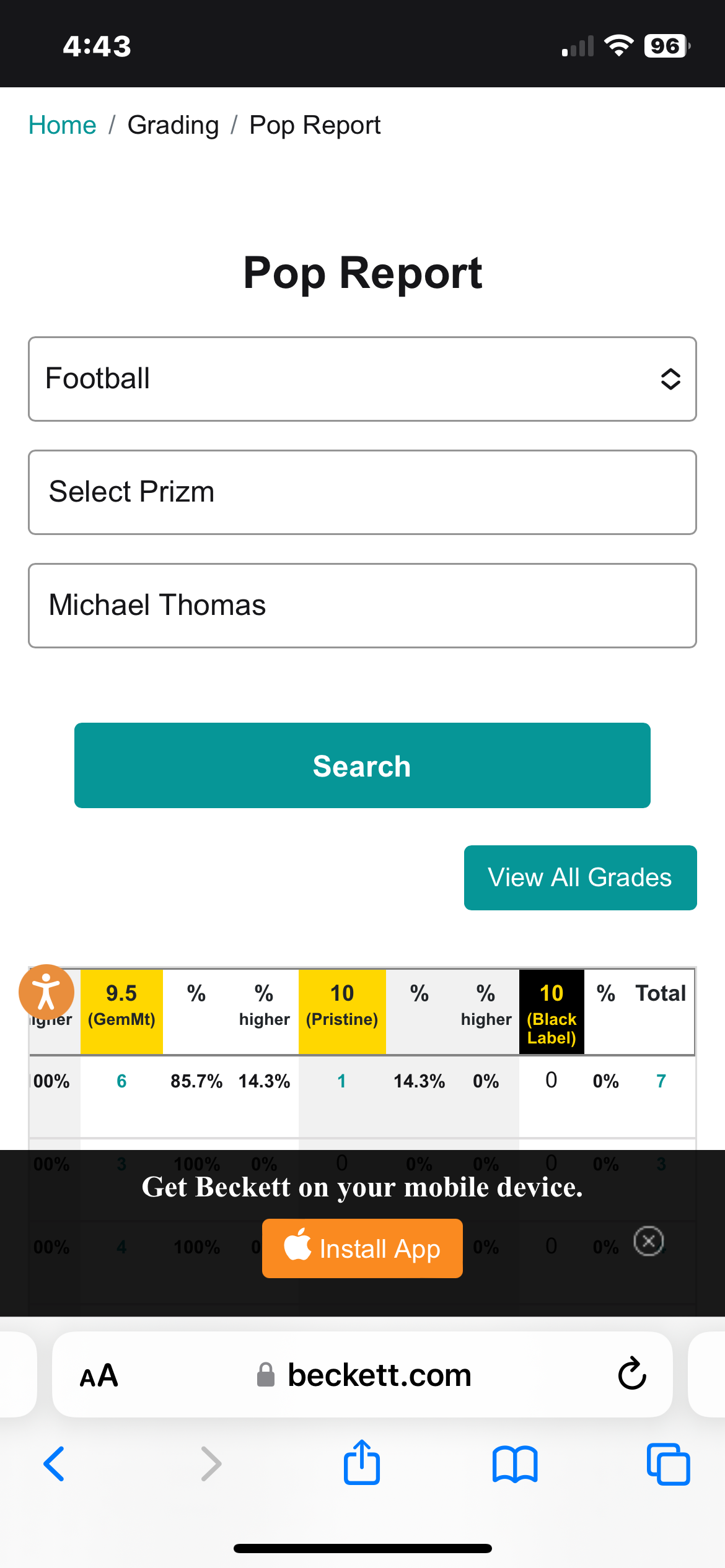
Task: Tap the Safari forward arrow
Action: 211,1464
